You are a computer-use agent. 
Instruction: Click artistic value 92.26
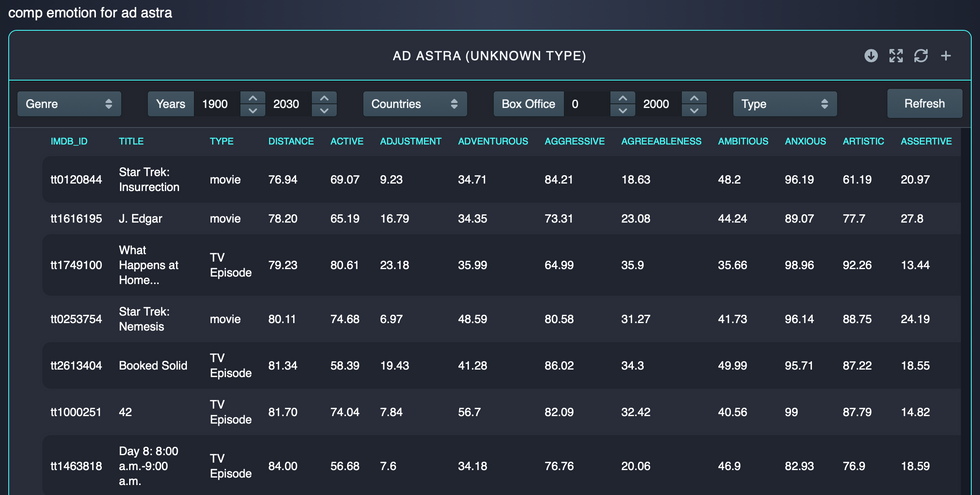pyautogui.click(x=857, y=265)
